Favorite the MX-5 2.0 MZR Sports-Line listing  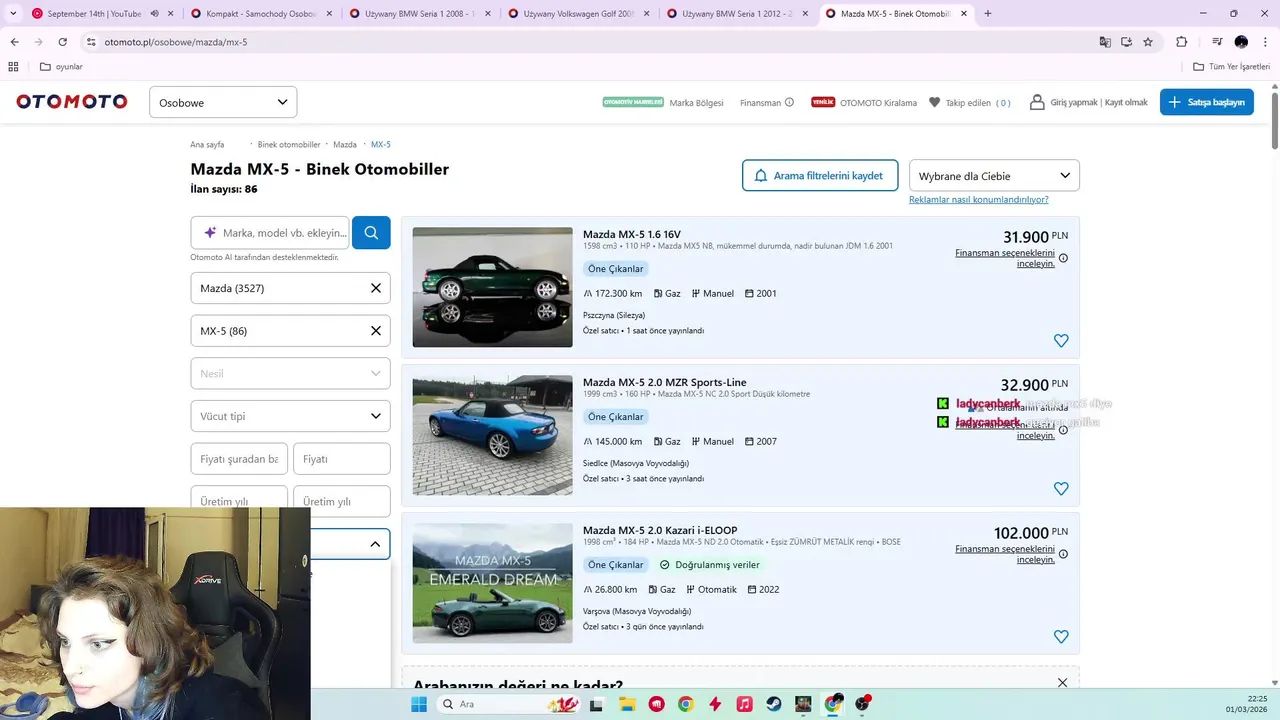coord(1061,489)
